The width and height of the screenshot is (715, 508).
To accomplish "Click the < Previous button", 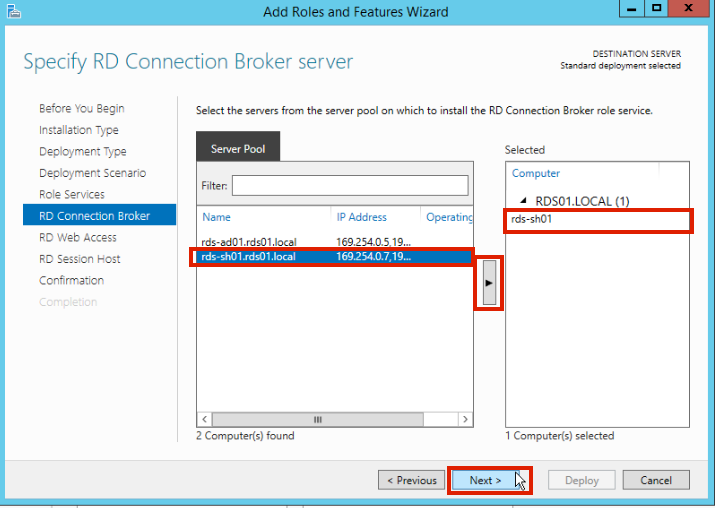I will 411,480.
